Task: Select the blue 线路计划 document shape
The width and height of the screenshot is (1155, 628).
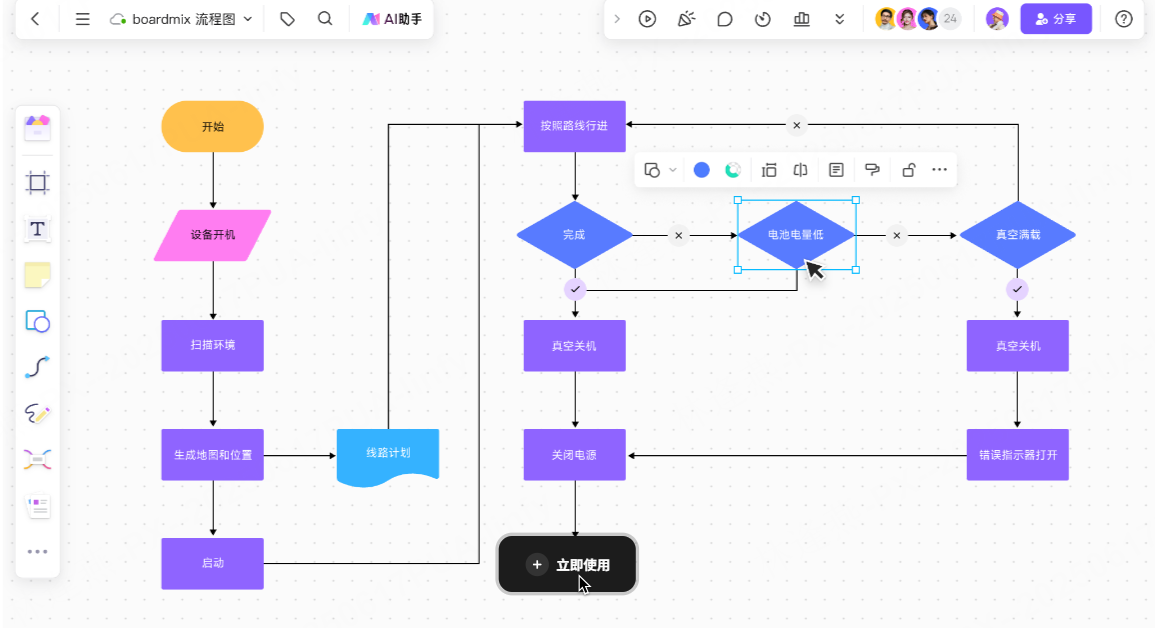Action: [387, 456]
